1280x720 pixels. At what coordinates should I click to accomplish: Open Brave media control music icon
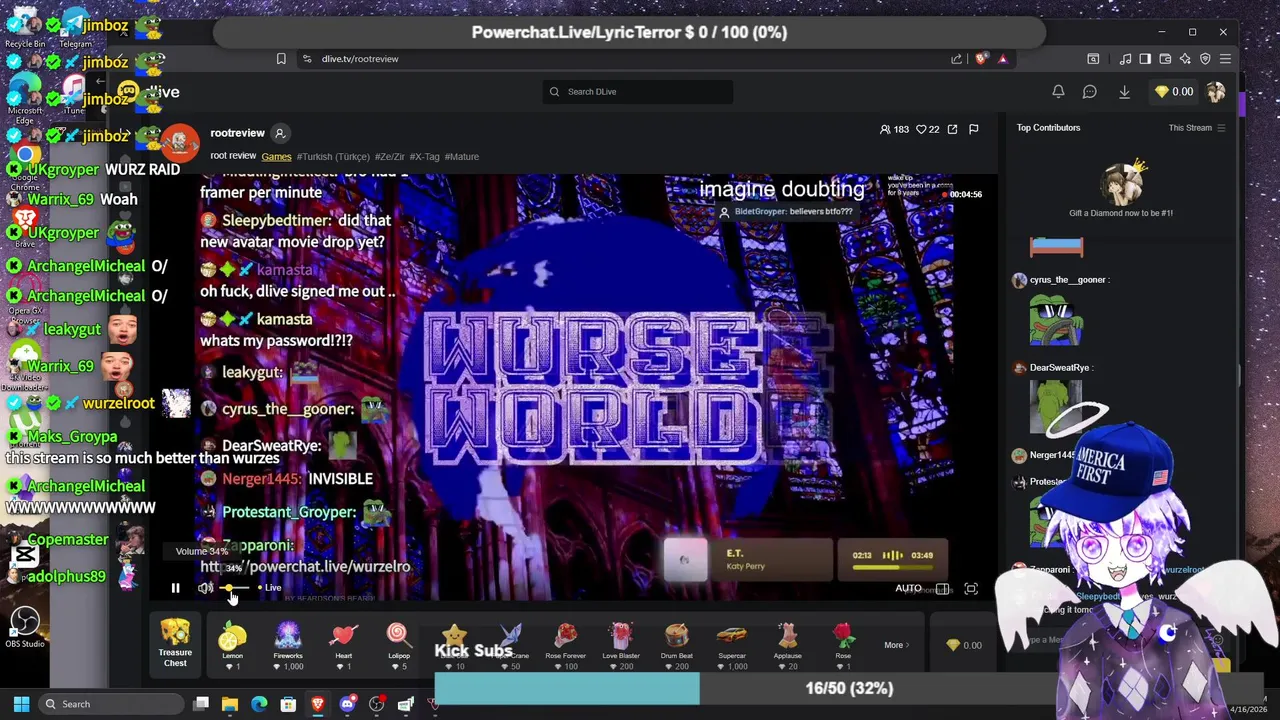(x=1126, y=59)
